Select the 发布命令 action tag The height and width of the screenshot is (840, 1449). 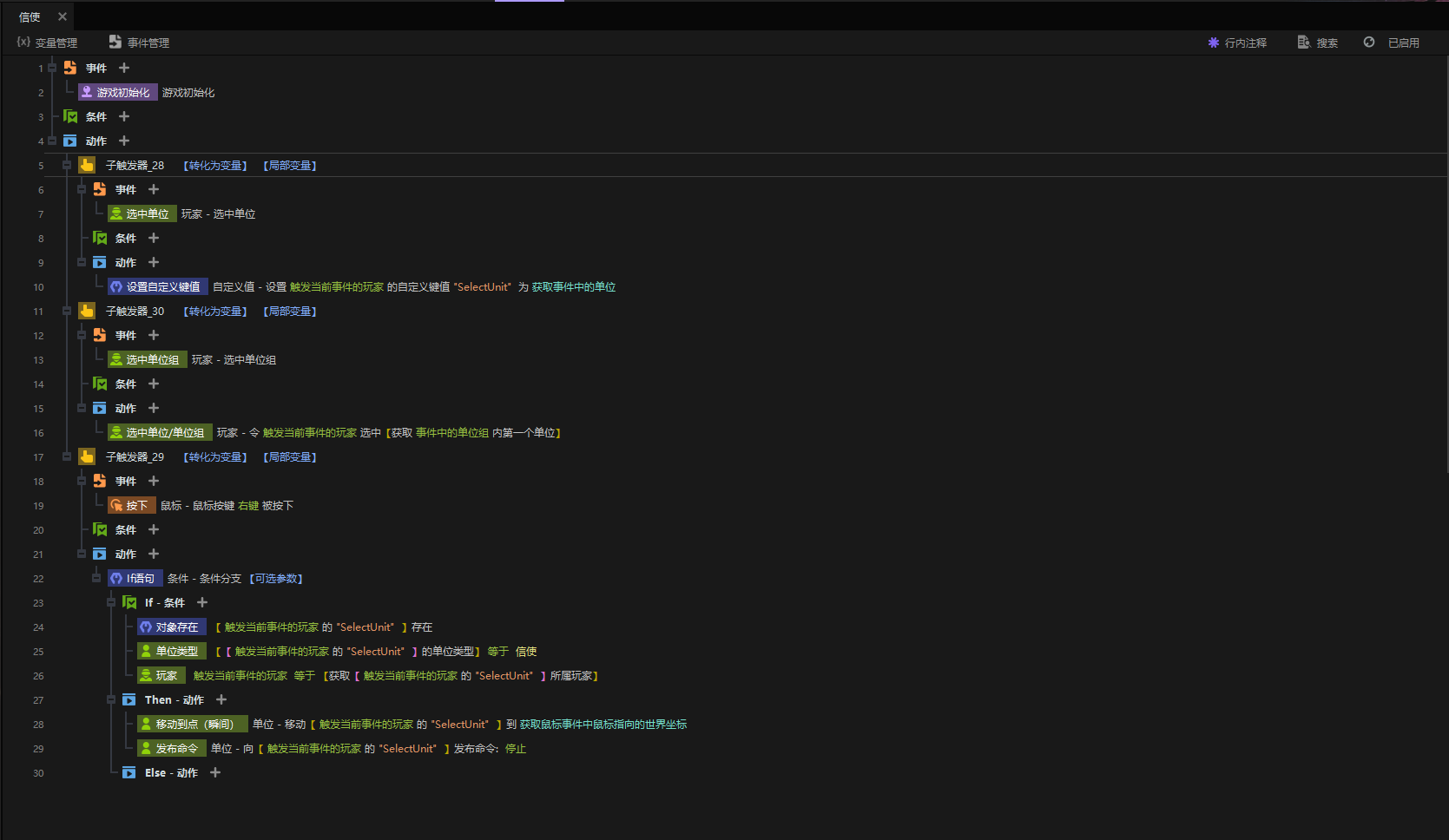coord(172,748)
